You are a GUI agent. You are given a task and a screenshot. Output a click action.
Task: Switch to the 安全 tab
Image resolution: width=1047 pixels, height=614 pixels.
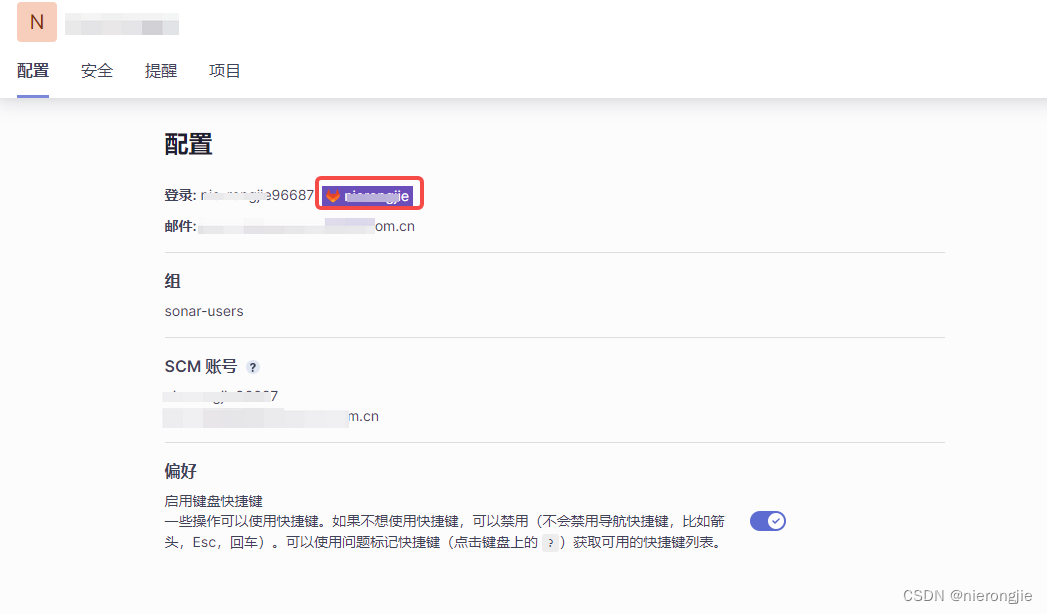click(96, 70)
